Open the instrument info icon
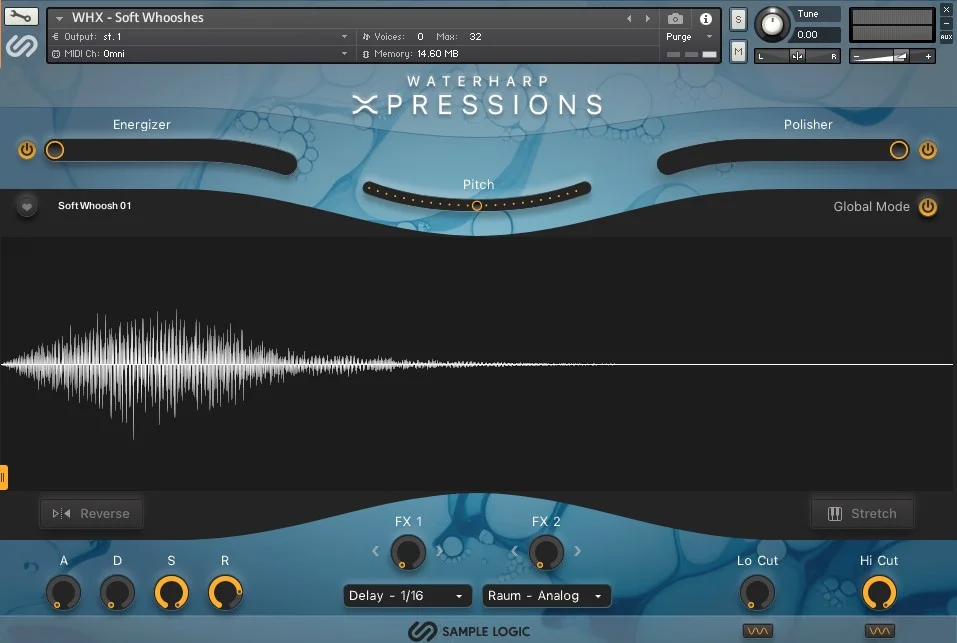Viewport: 957px width, 643px height. click(x=706, y=19)
